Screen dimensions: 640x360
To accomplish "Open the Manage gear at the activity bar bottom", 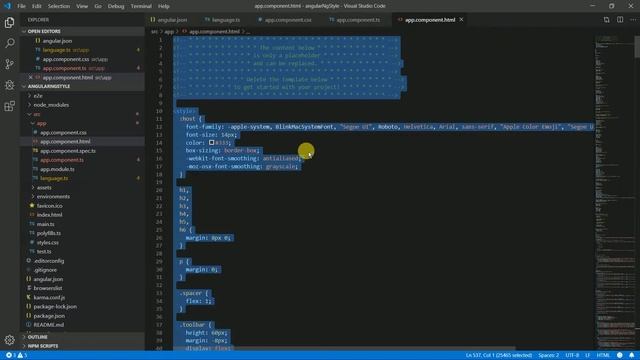I will click(x=9, y=340).
